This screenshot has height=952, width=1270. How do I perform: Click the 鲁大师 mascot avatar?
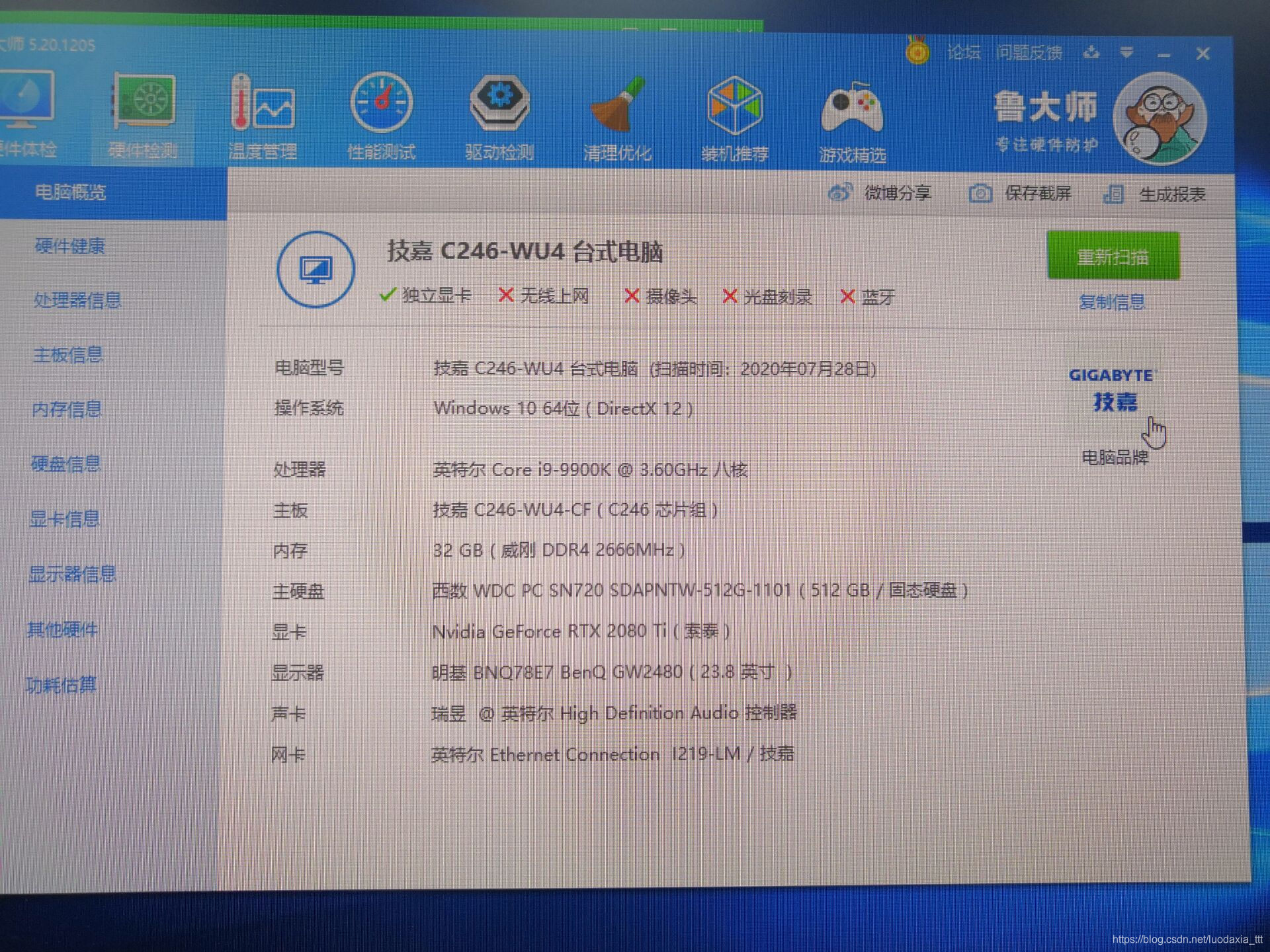1161,119
